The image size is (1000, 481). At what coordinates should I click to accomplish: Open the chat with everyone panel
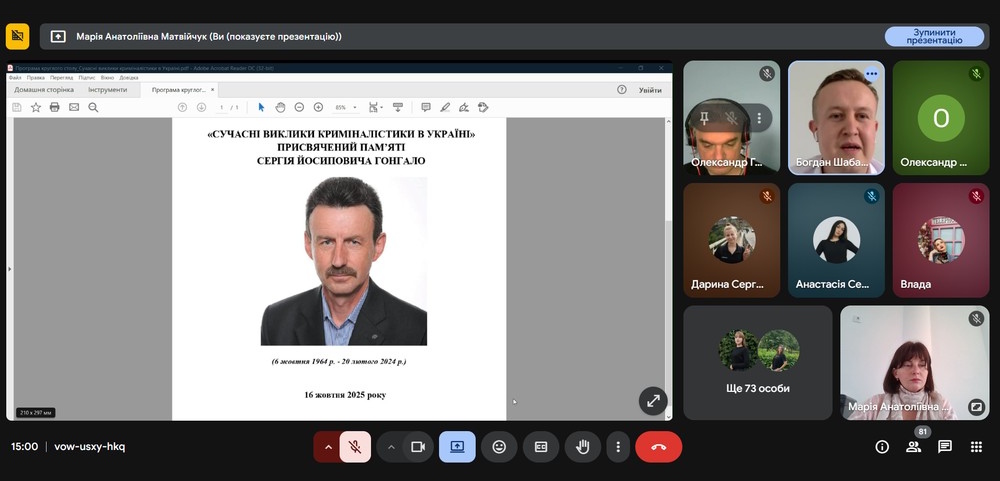[x=944, y=447]
